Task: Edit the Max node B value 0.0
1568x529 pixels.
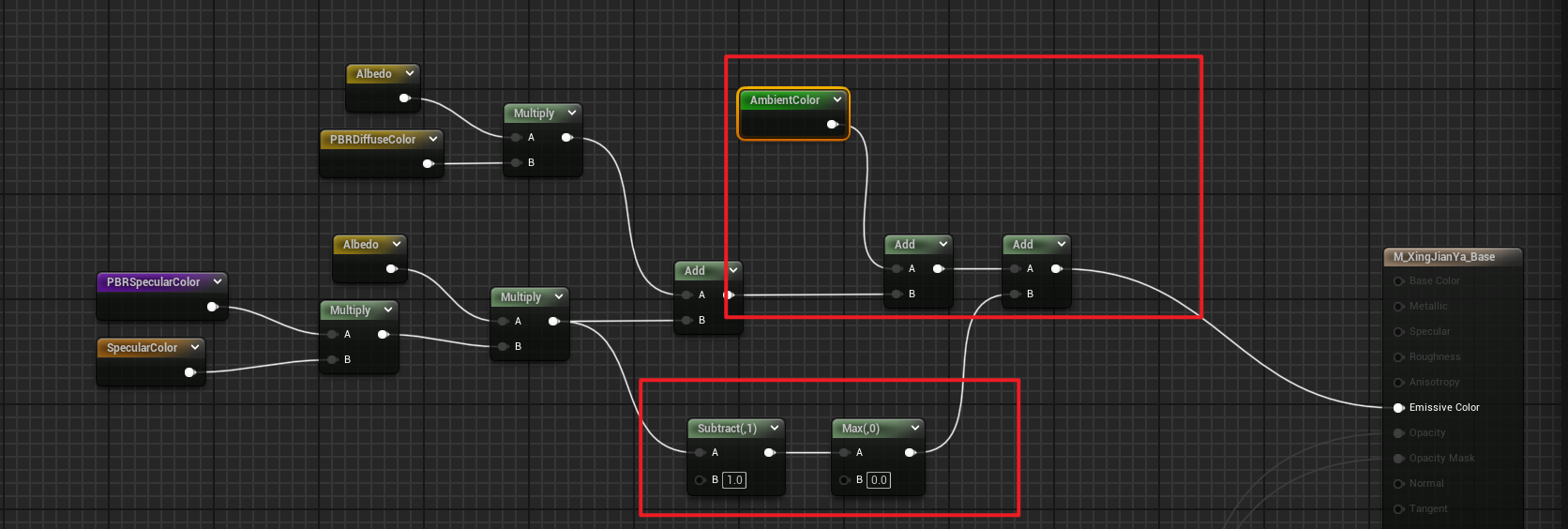Action: (x=879, y=480)
